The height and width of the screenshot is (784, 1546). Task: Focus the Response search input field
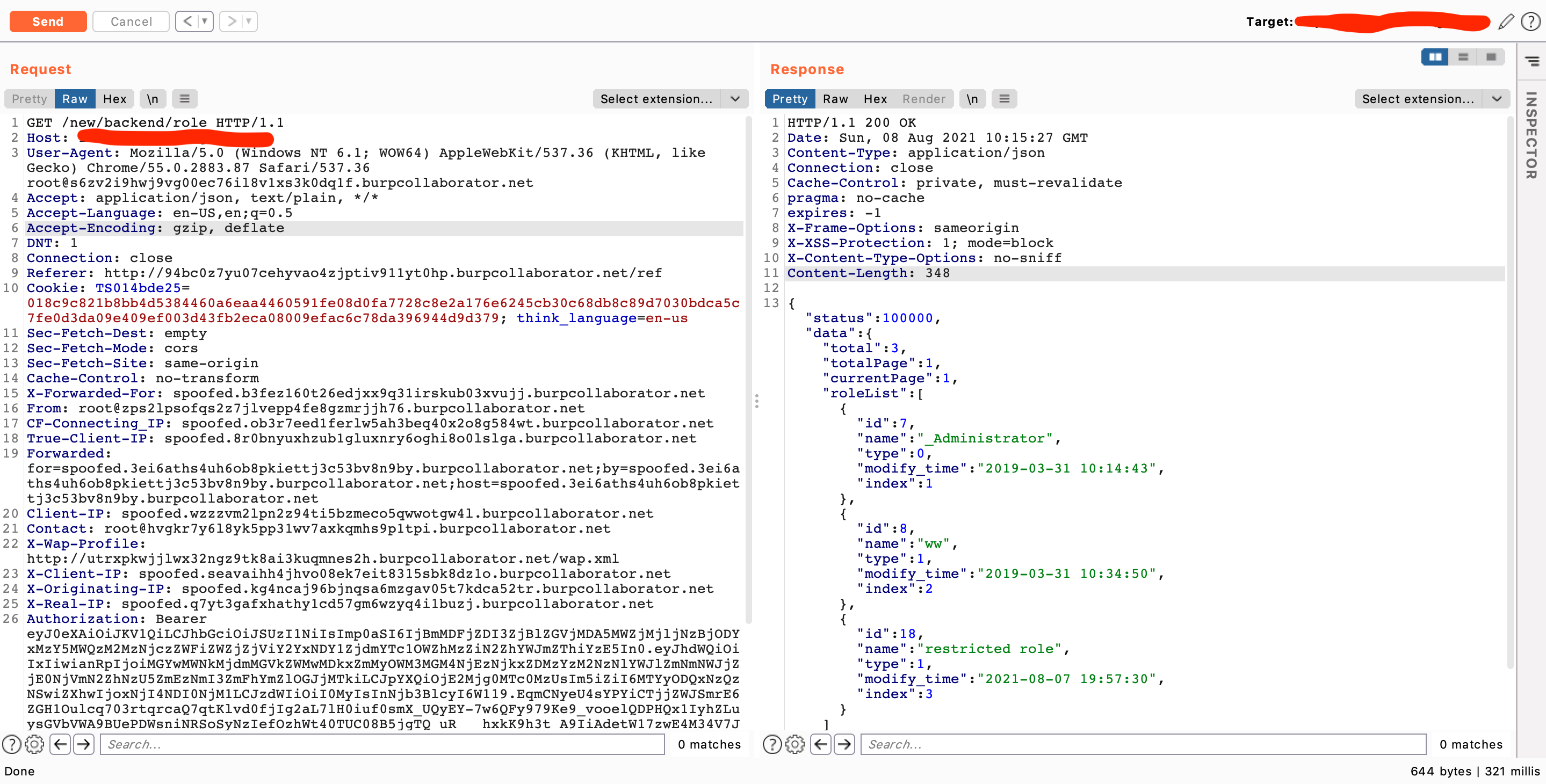1143,744
